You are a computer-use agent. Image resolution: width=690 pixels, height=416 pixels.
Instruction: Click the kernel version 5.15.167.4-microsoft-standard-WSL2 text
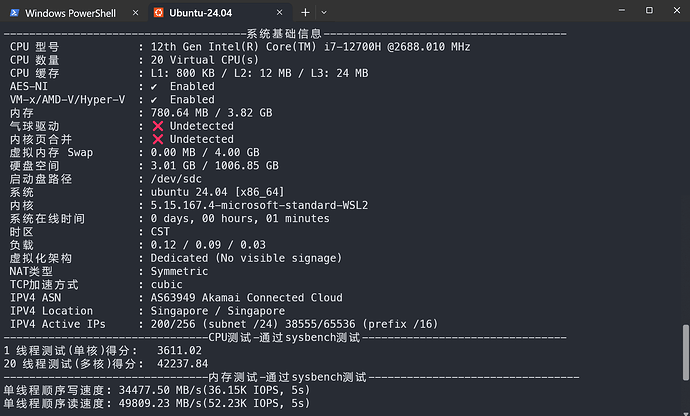(x=259, y=206)
